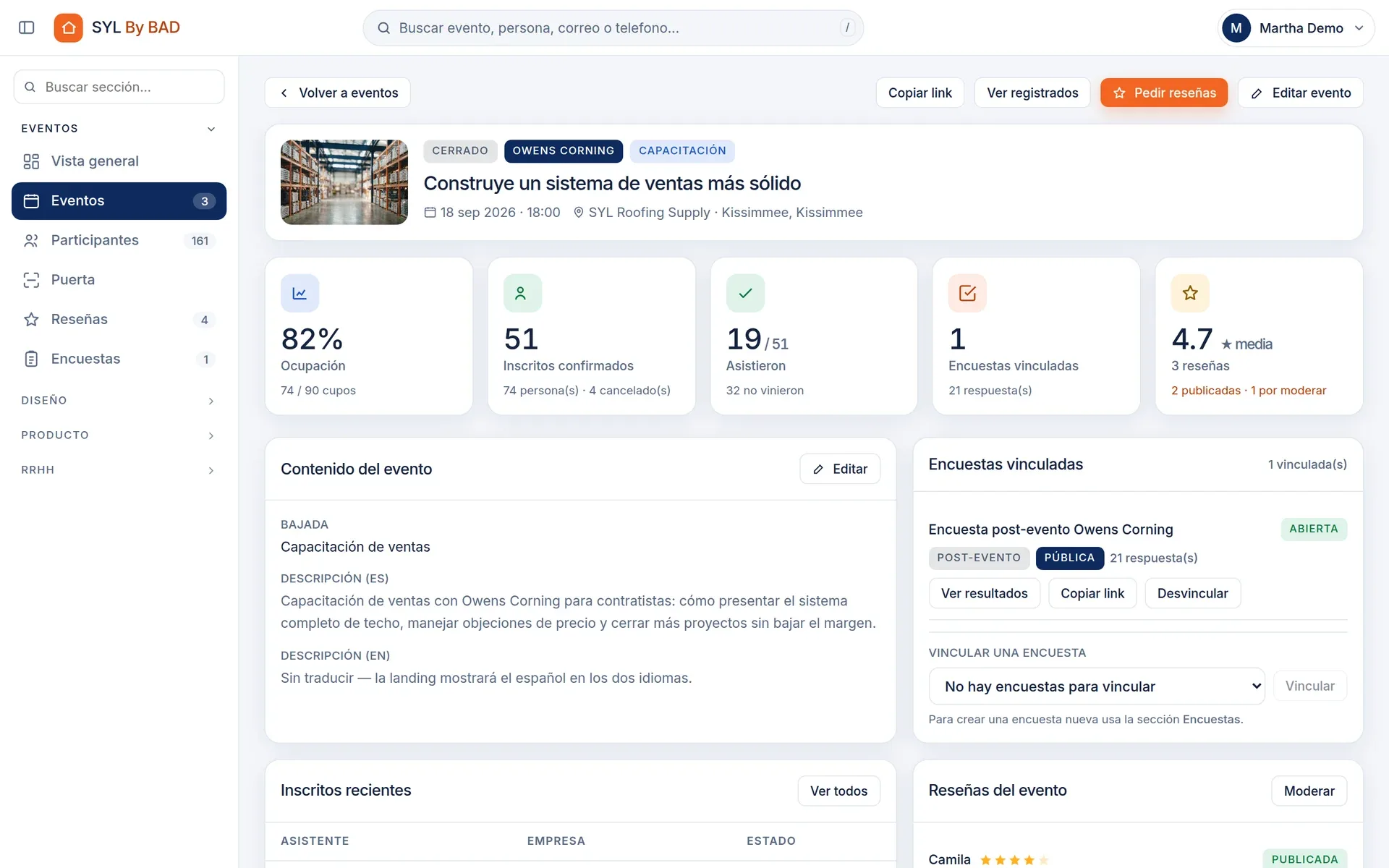
Task: Go to Participantes section
Action: (119, 240)
